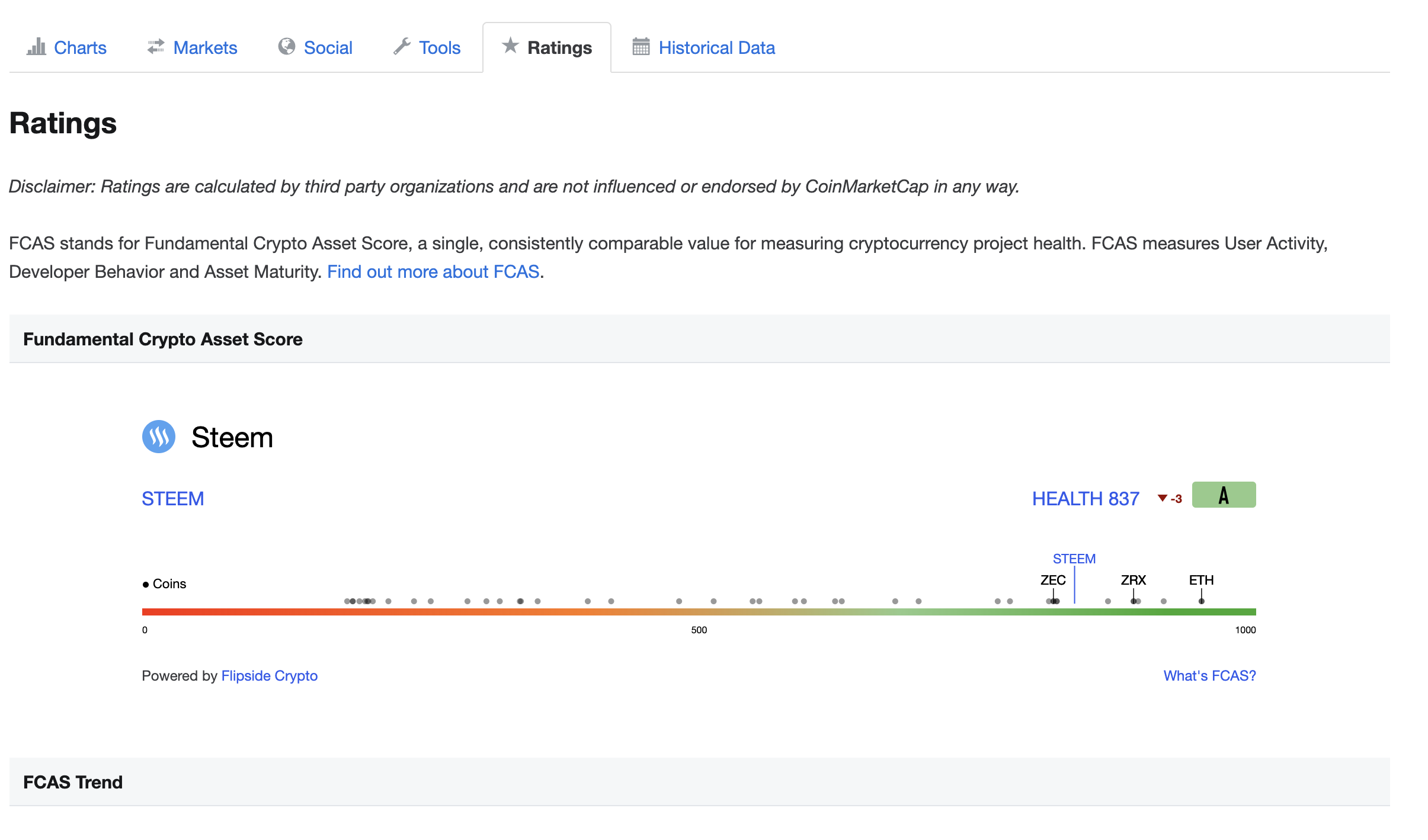Click the blue Steem logo icon
Image resolution: width=1428 pixels, height=840 pixels.
click(159, 437)
